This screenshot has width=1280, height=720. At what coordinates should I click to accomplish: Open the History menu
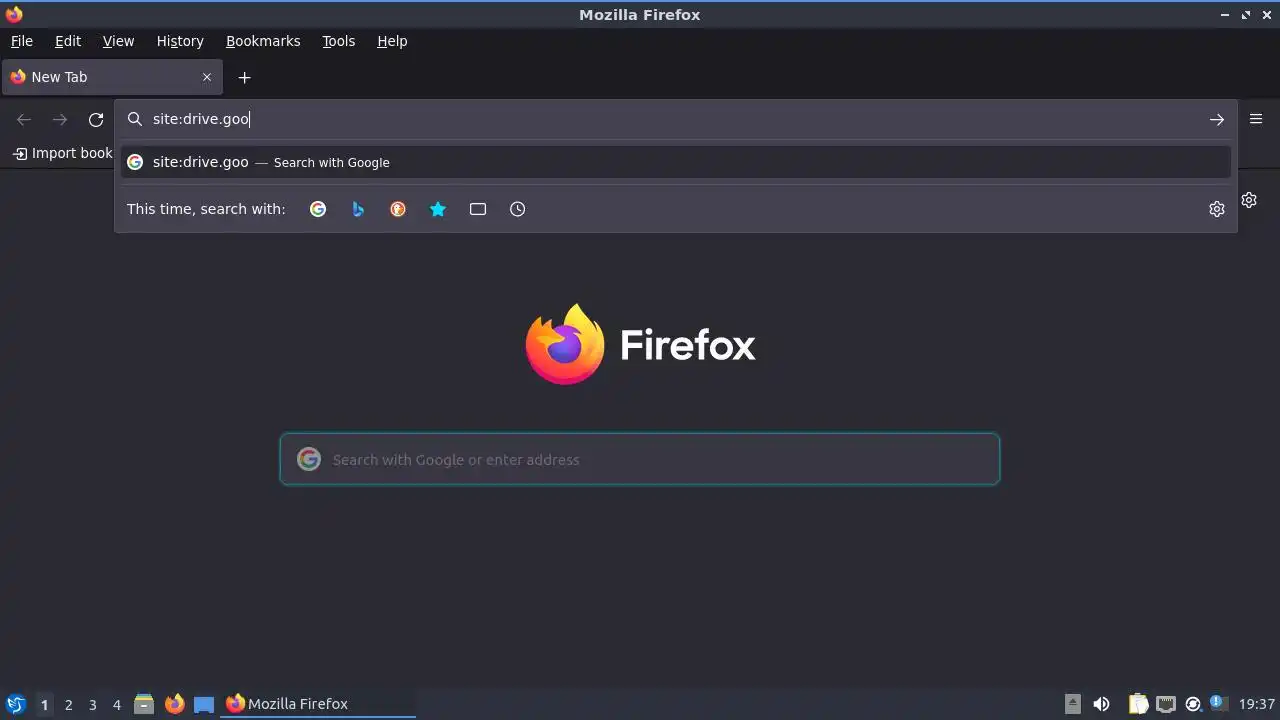(180, 41)
